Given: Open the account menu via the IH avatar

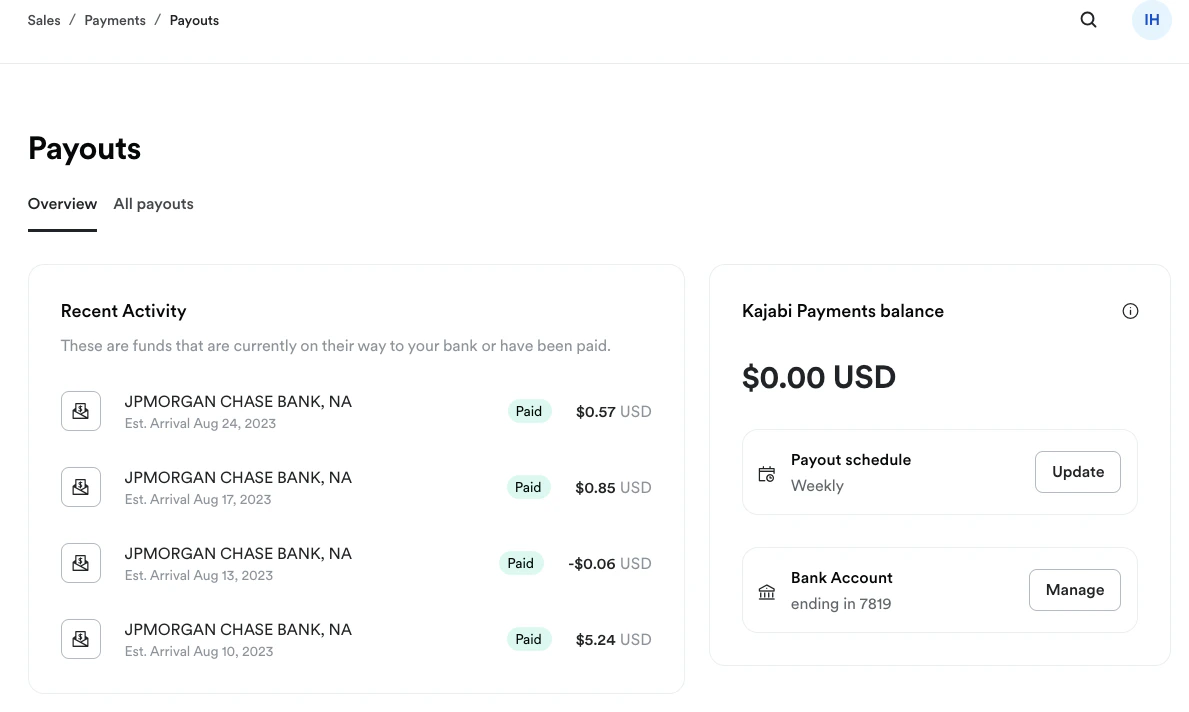Looking at the screenshot, I should [x=1151, y=20].
